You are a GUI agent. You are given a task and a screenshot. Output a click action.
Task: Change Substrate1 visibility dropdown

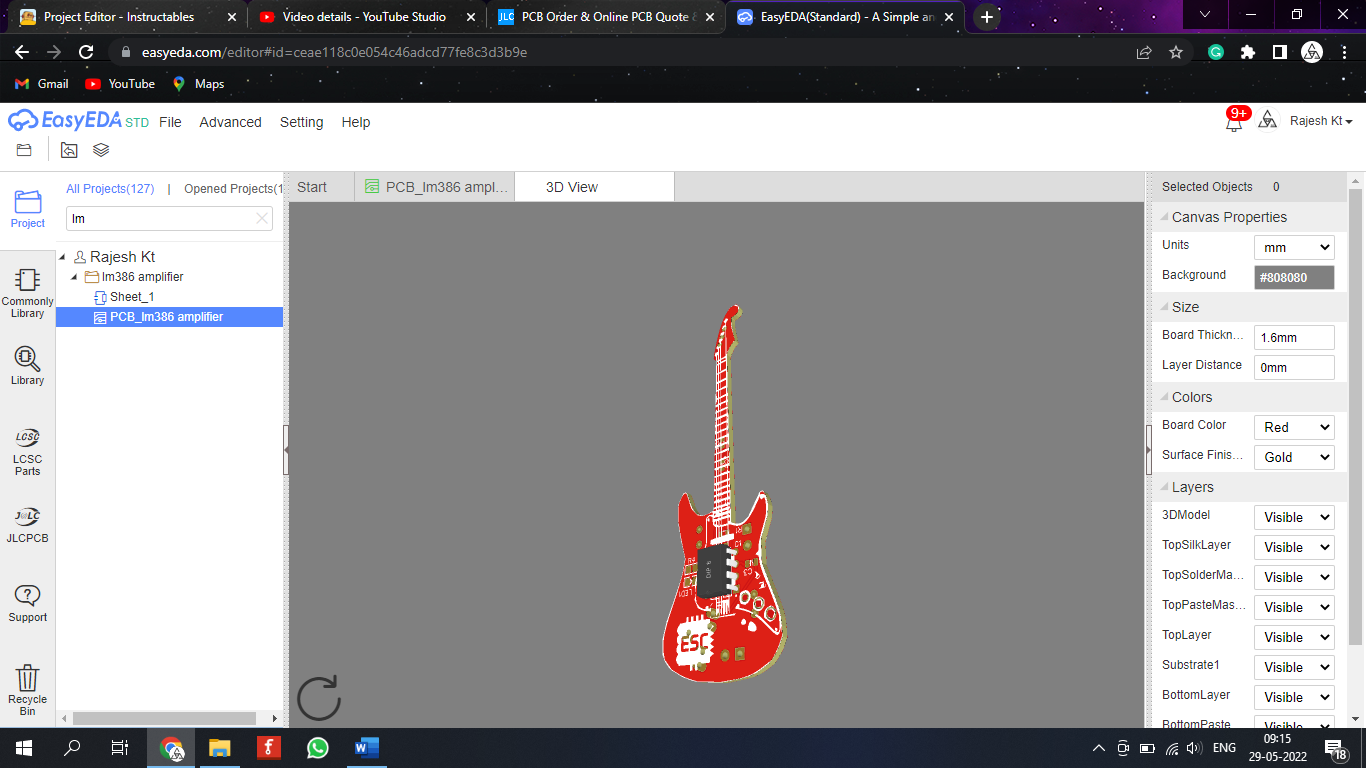point(1294,667)
